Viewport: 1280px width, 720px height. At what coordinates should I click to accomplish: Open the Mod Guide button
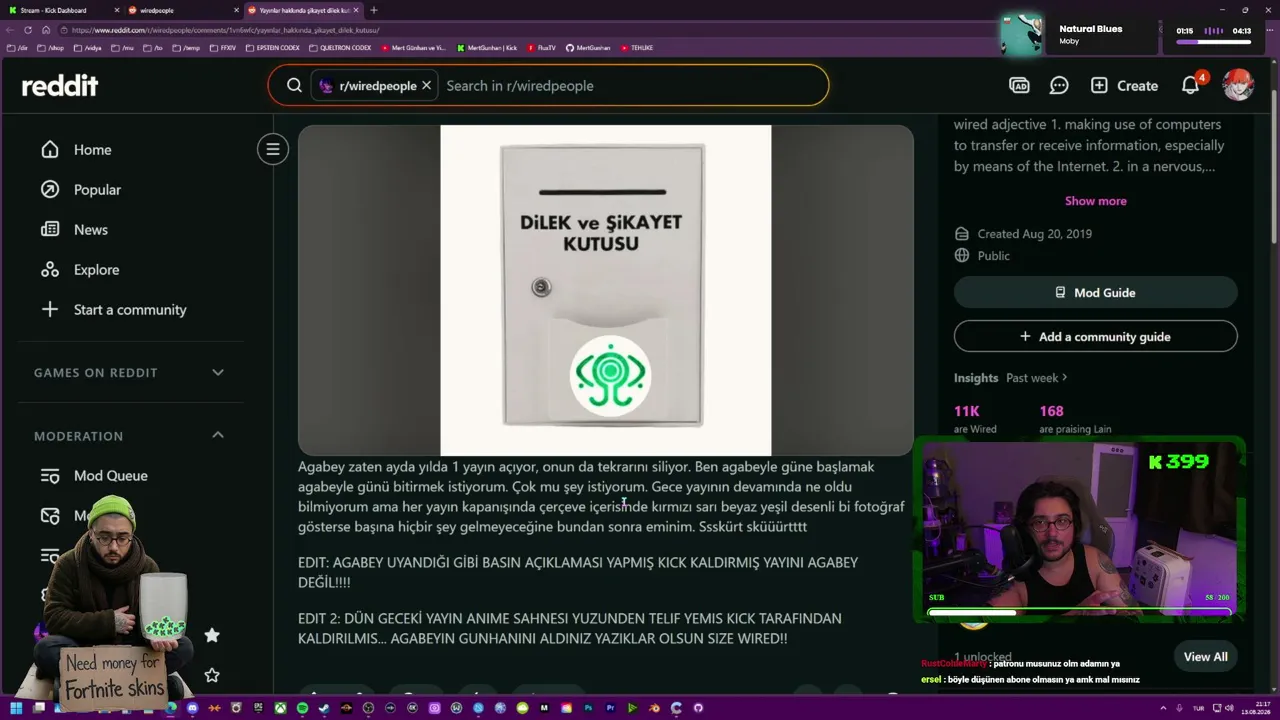(1095, 293)
